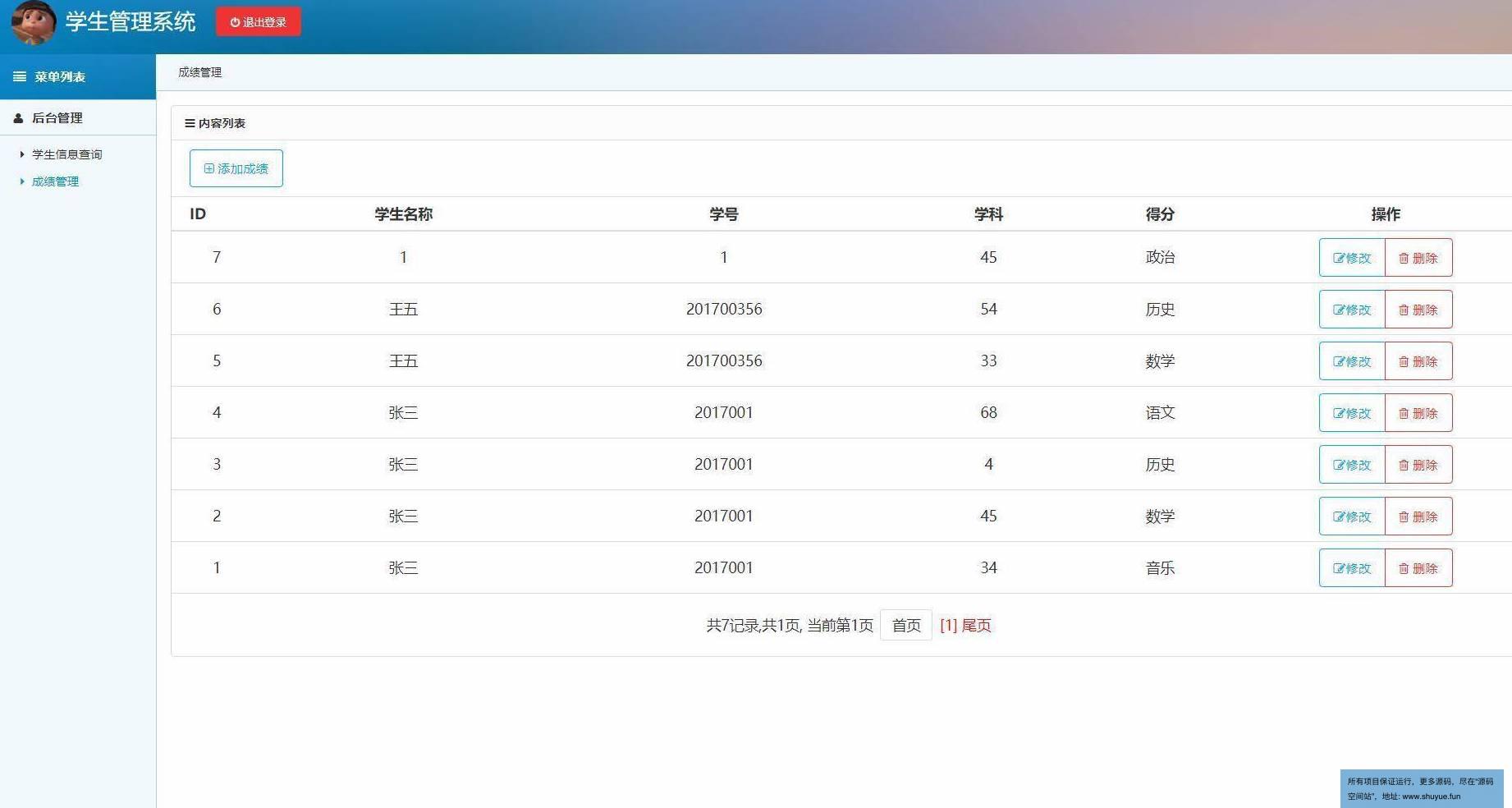The image size is (1512, 808).
Task: Select the 音乐 cell in row 1
Action: click(x=1160, y=568)
